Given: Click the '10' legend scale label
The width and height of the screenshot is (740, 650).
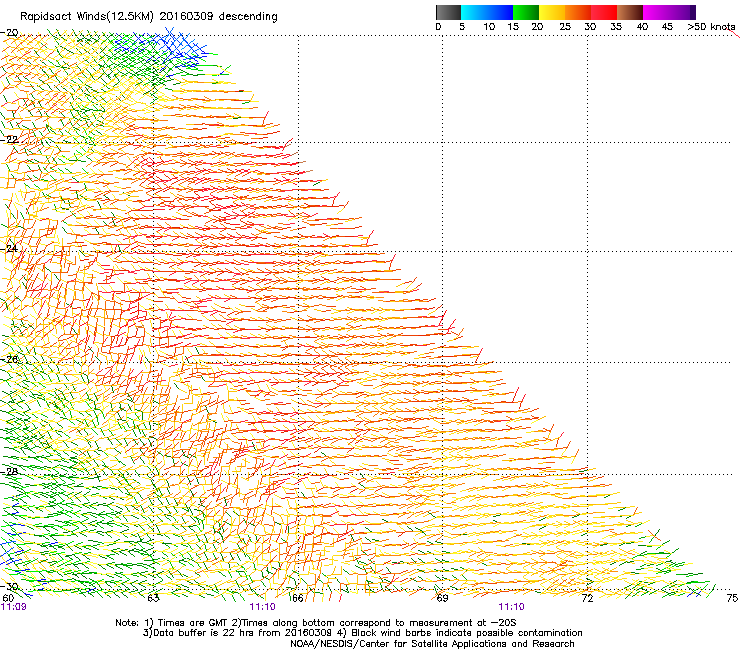Looking at the screenshot, I should point(489,27).
